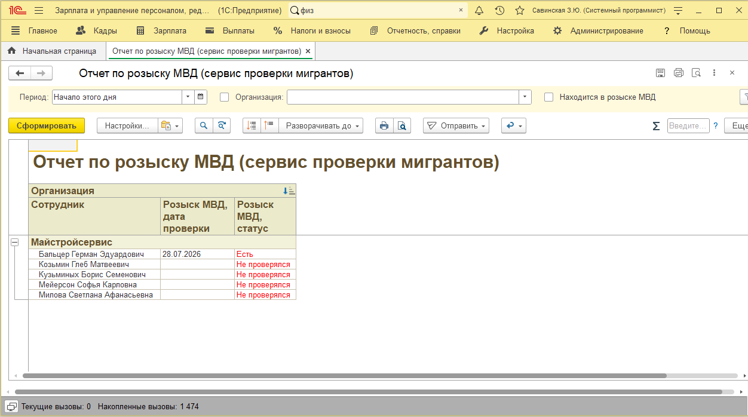Open the 'Разворачивать до' dropdown
The height and width of the screenshot is (417, 748).
click(x=321, y=125)
